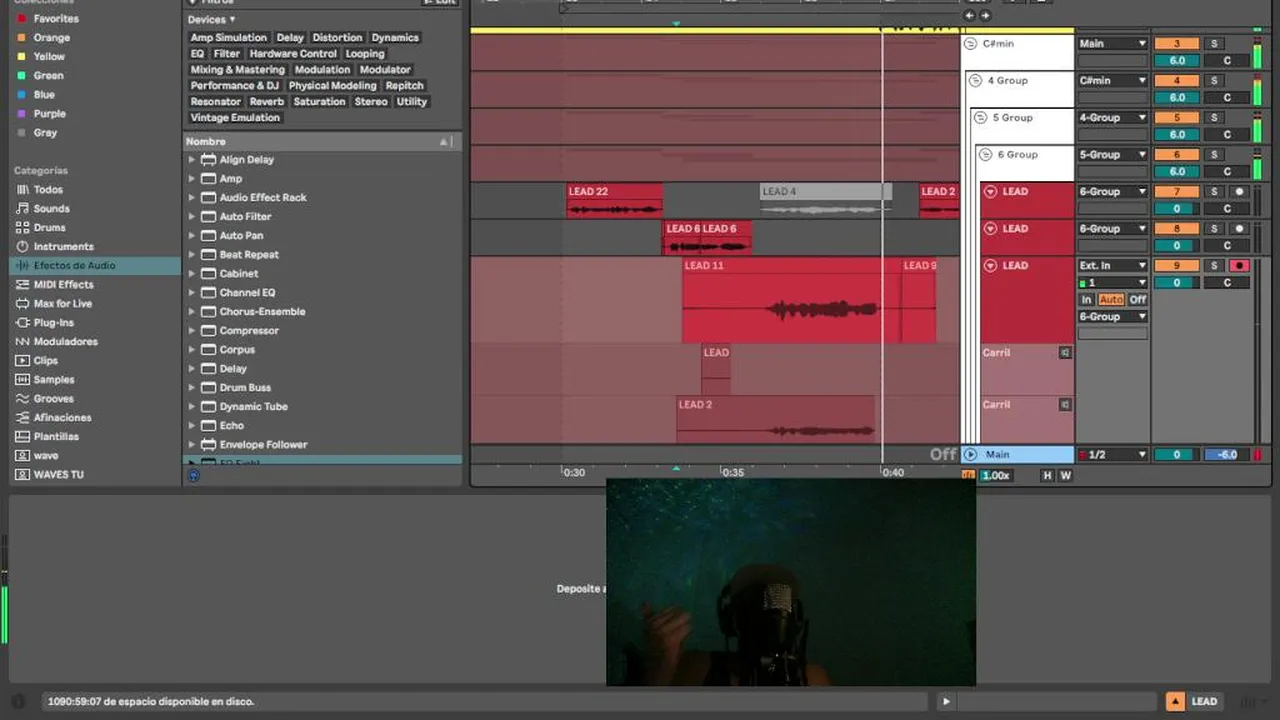Open Main track 1/2 output dropdown
The height and width of the screenshot is (720, 1280).
[x=1112, y=454]
